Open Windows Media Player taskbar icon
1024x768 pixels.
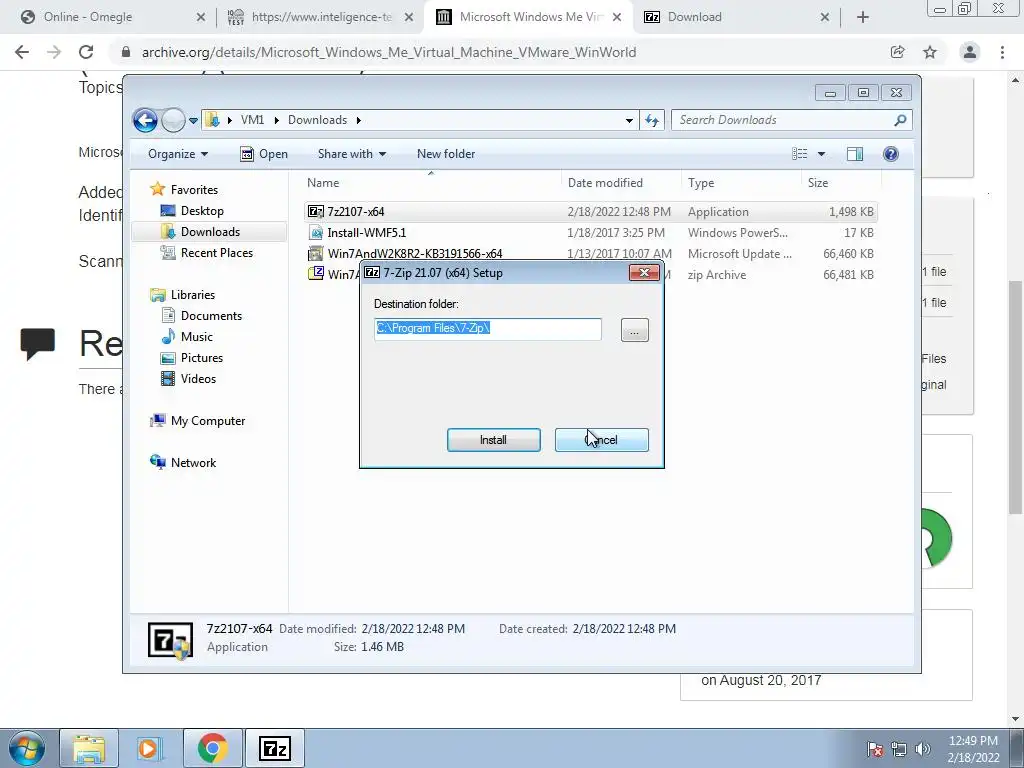[x=148, y=749]
